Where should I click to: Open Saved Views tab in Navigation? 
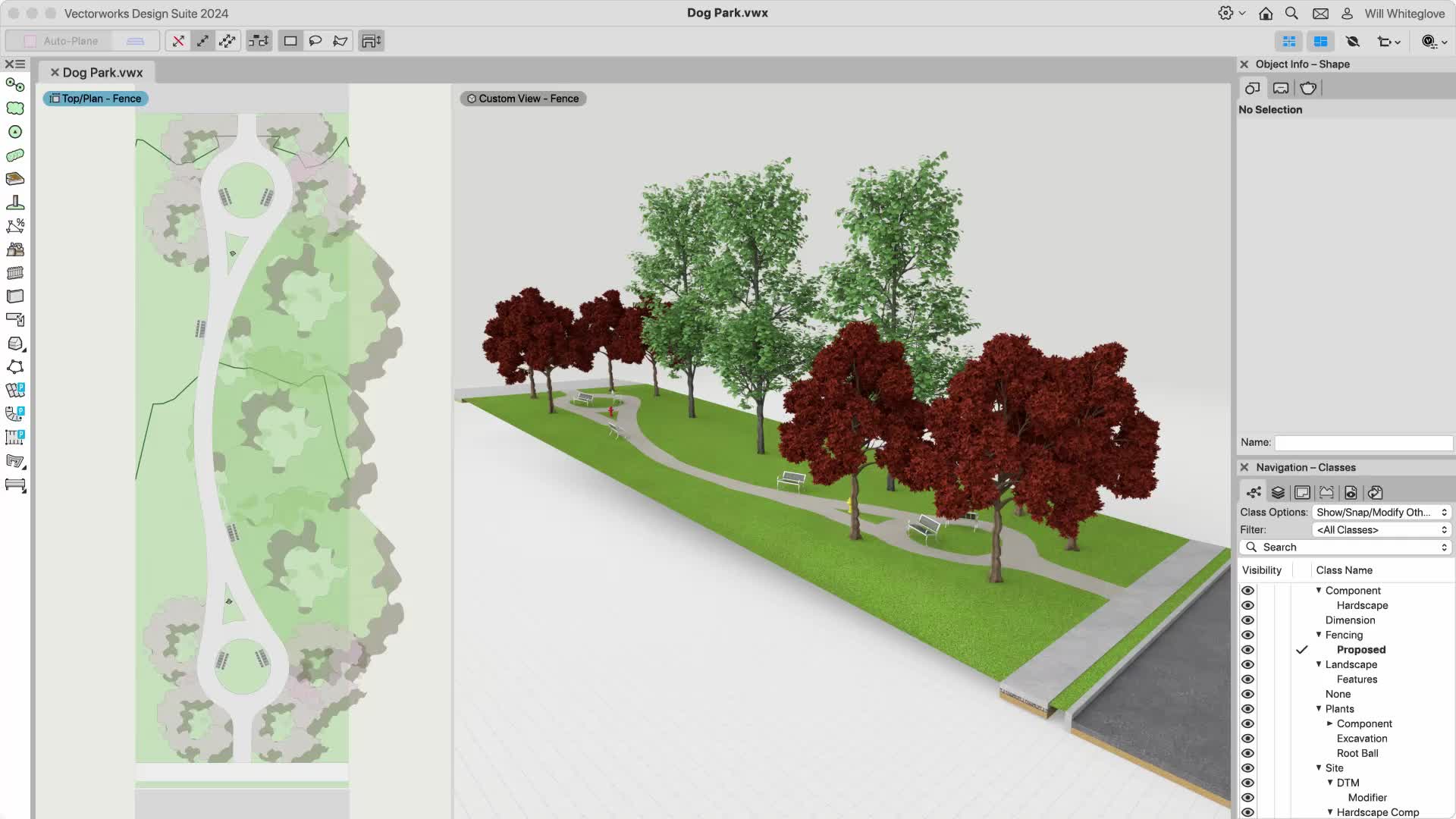click(1351, 493)
